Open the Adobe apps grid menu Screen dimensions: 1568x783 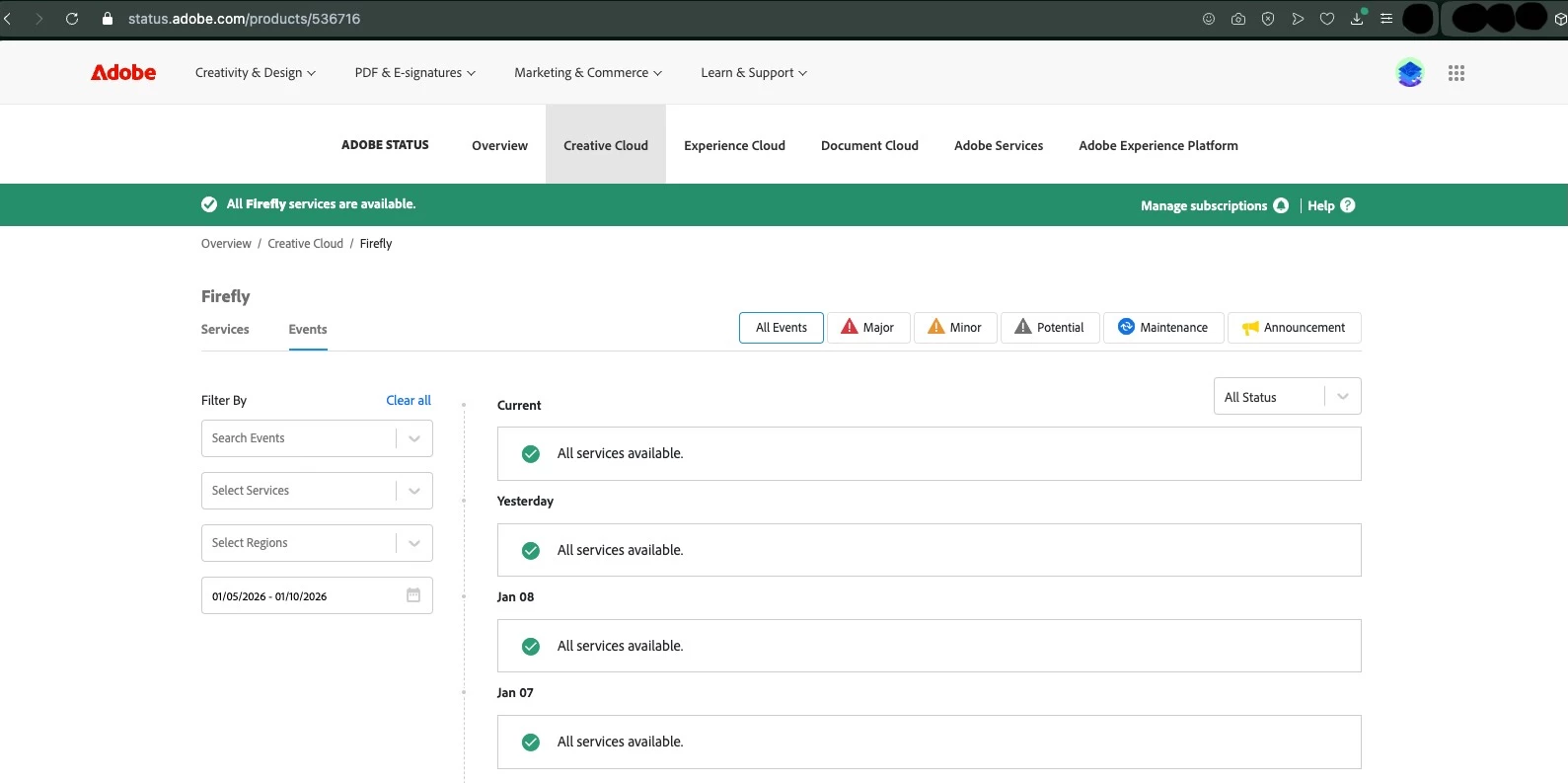pyautogui.click(x=1456, y=73)
